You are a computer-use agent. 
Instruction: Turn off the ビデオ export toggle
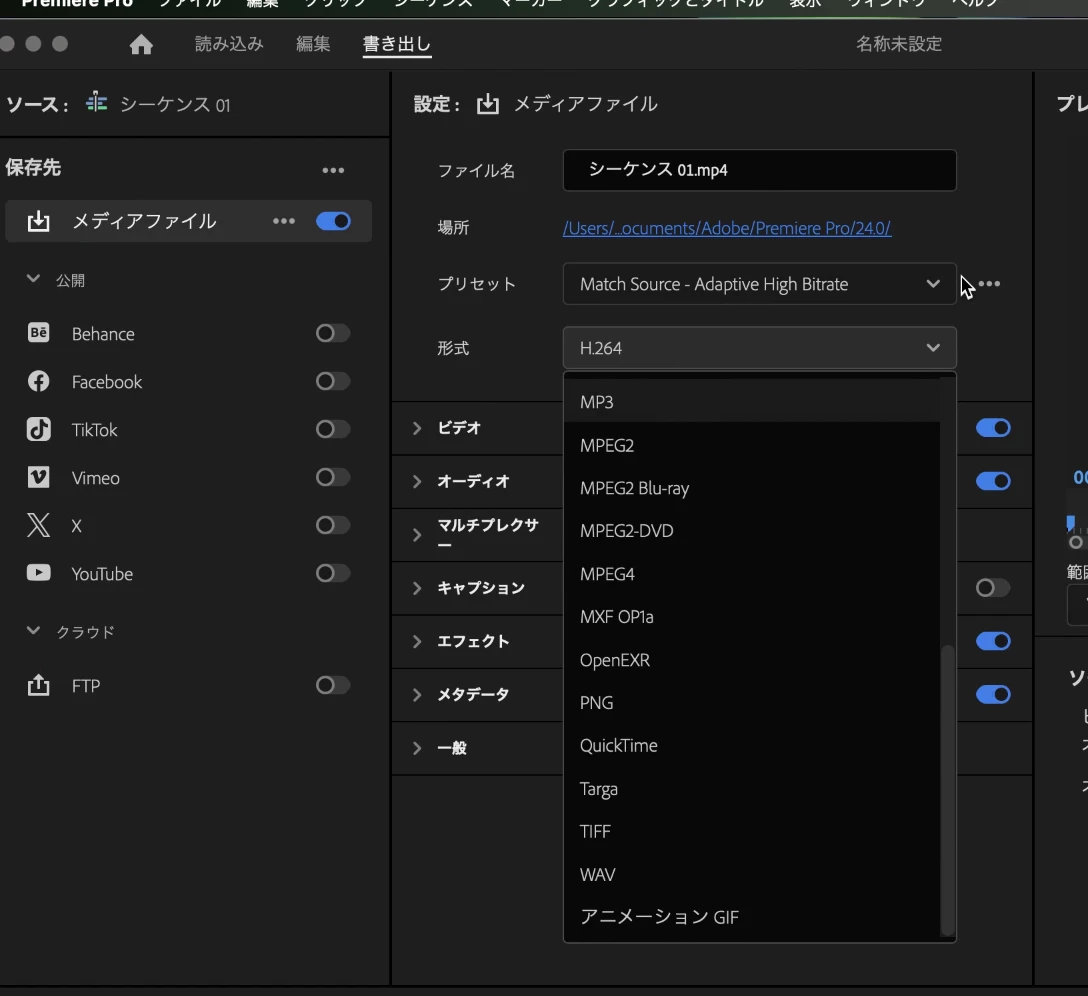(993, 428)
